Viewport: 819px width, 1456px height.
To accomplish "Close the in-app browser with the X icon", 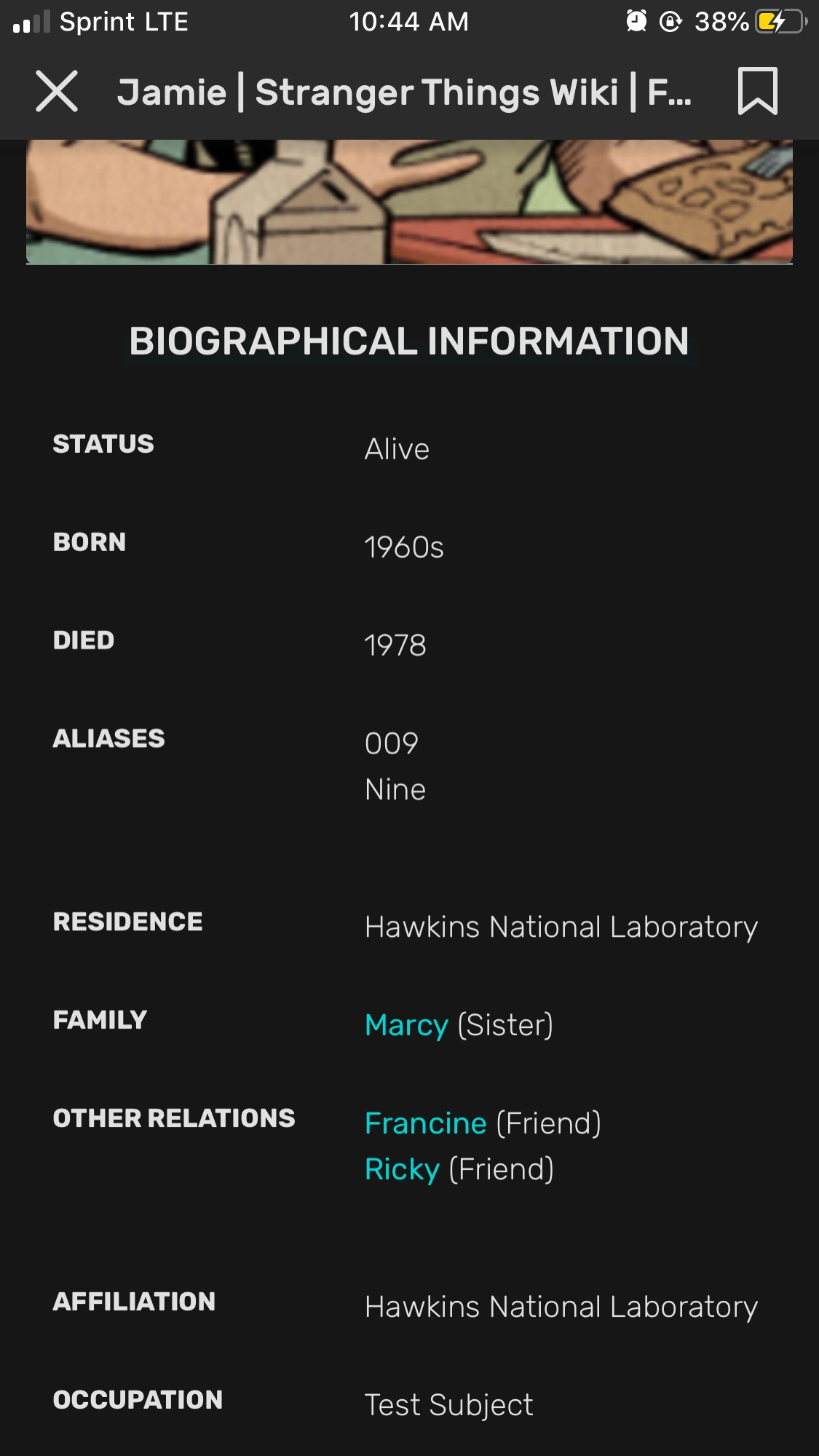I will coord(57,92).
